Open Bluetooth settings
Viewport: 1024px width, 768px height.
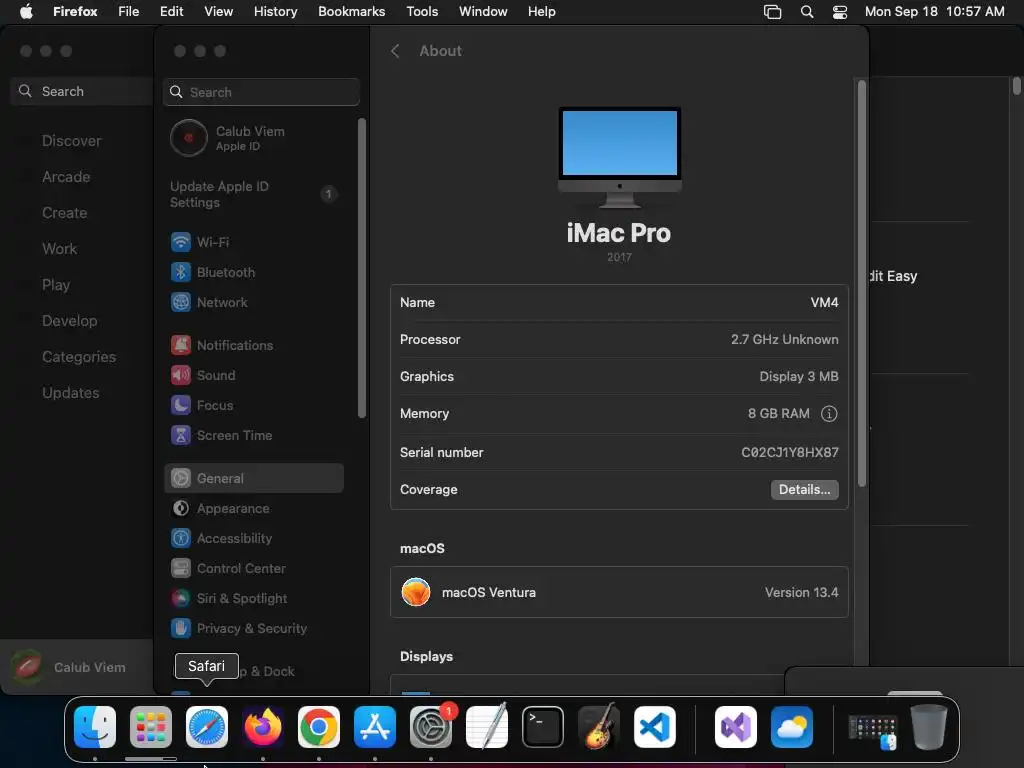click(x=254, y=272)
